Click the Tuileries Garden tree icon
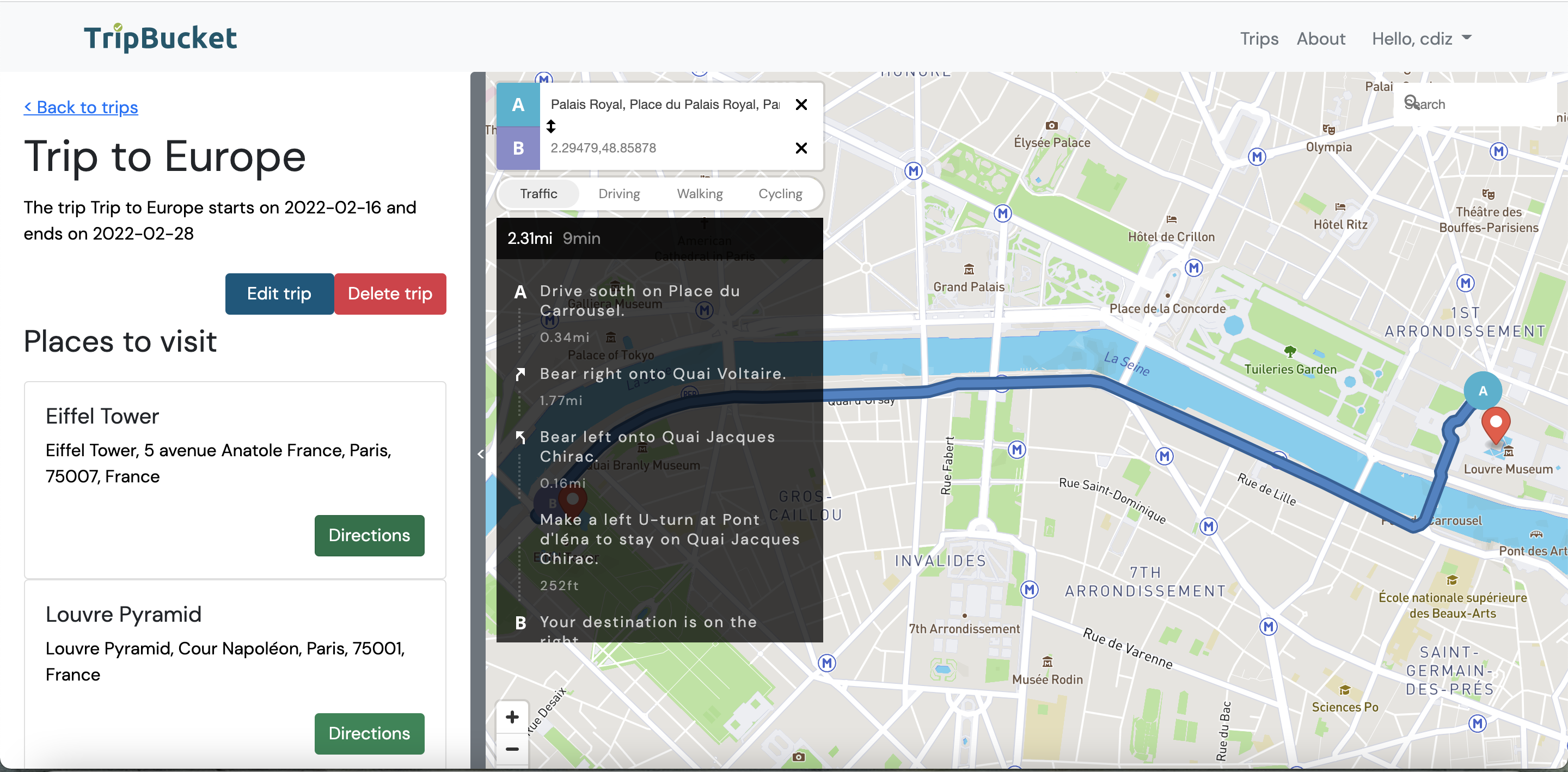The image size is (1568, 772). (x=1289, y=351)
